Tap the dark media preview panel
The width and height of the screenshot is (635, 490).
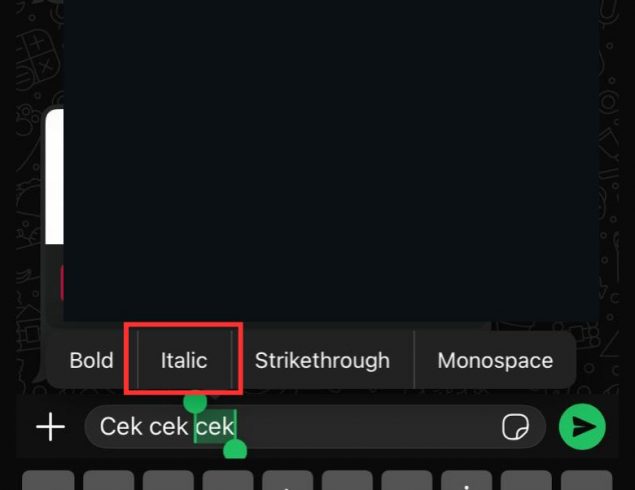330,160
